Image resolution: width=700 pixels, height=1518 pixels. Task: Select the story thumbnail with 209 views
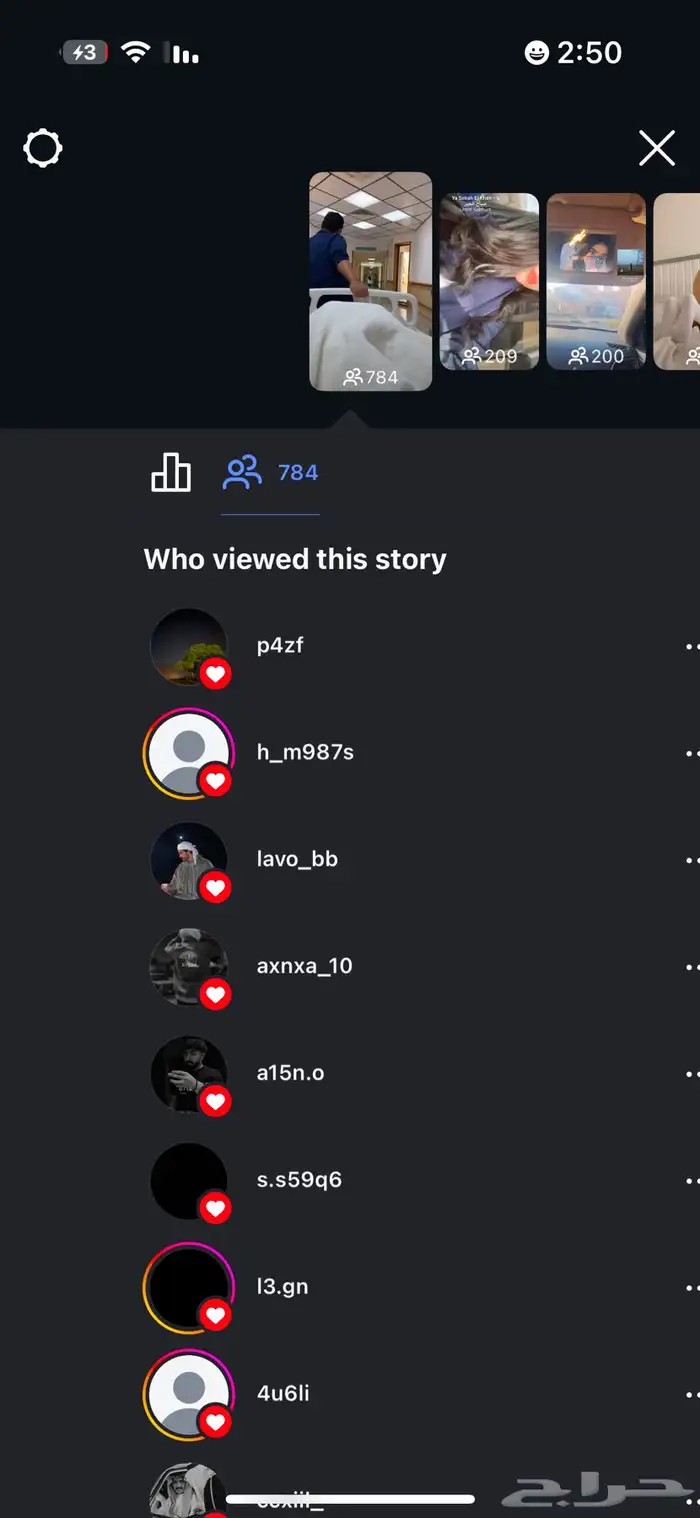(x=490, y=281)
